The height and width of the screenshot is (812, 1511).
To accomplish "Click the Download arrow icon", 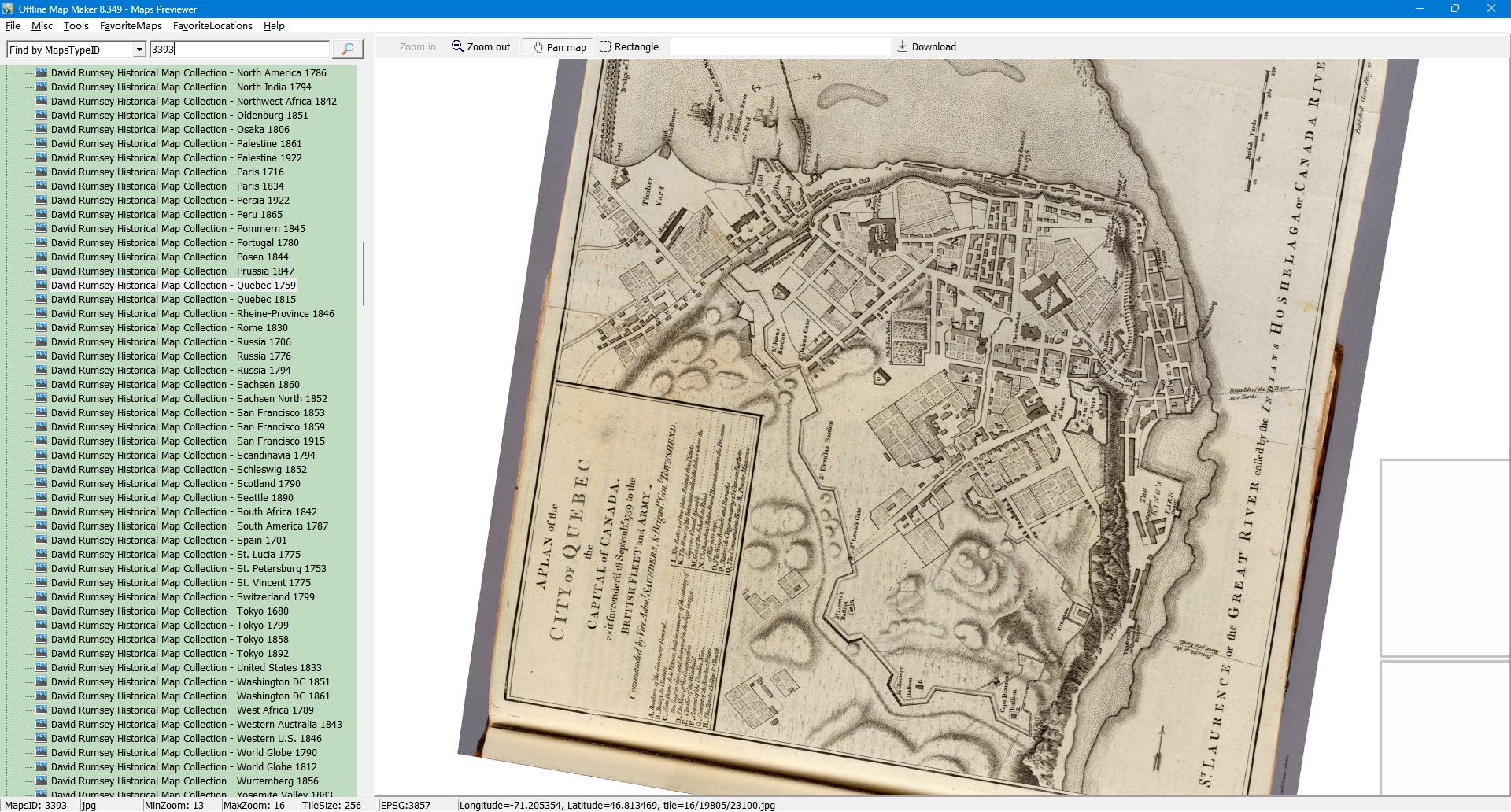I will (x=902, y=46).
